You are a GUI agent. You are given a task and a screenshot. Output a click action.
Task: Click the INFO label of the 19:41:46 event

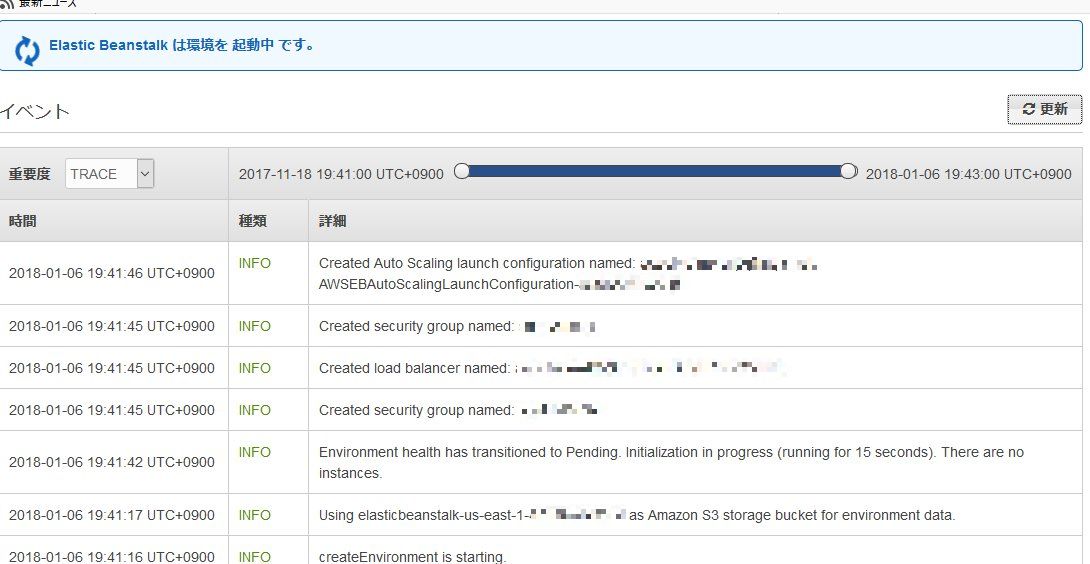point(255,264)
